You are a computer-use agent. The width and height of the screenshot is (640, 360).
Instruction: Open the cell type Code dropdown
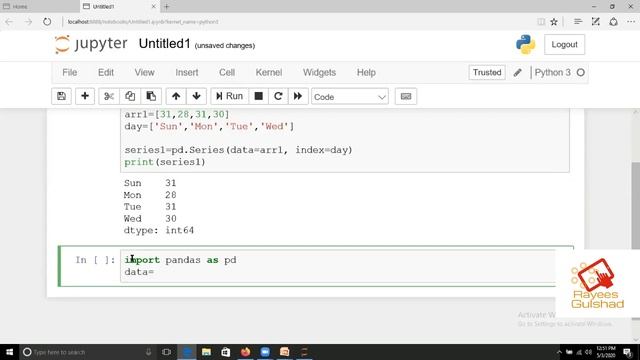coord(350,97)
